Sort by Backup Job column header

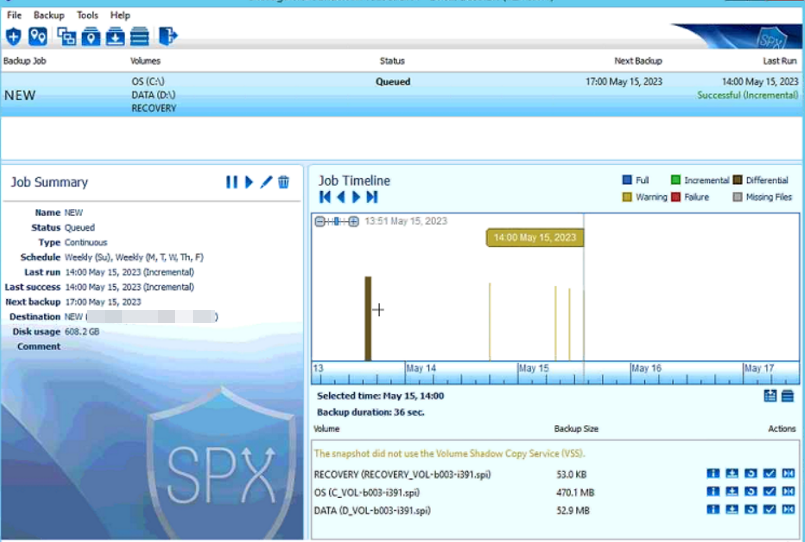pyautogui.click(x=25, y=61)
